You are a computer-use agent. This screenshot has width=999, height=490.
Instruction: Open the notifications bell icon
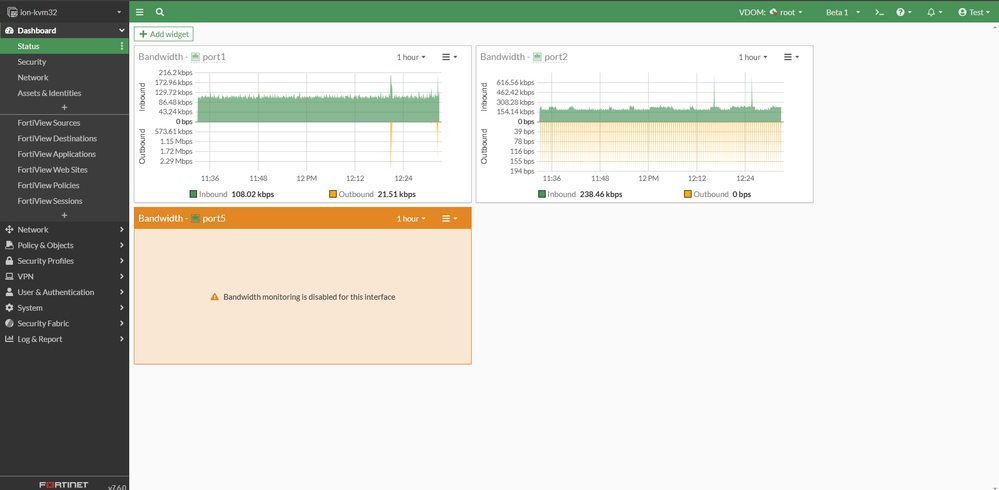934,12
